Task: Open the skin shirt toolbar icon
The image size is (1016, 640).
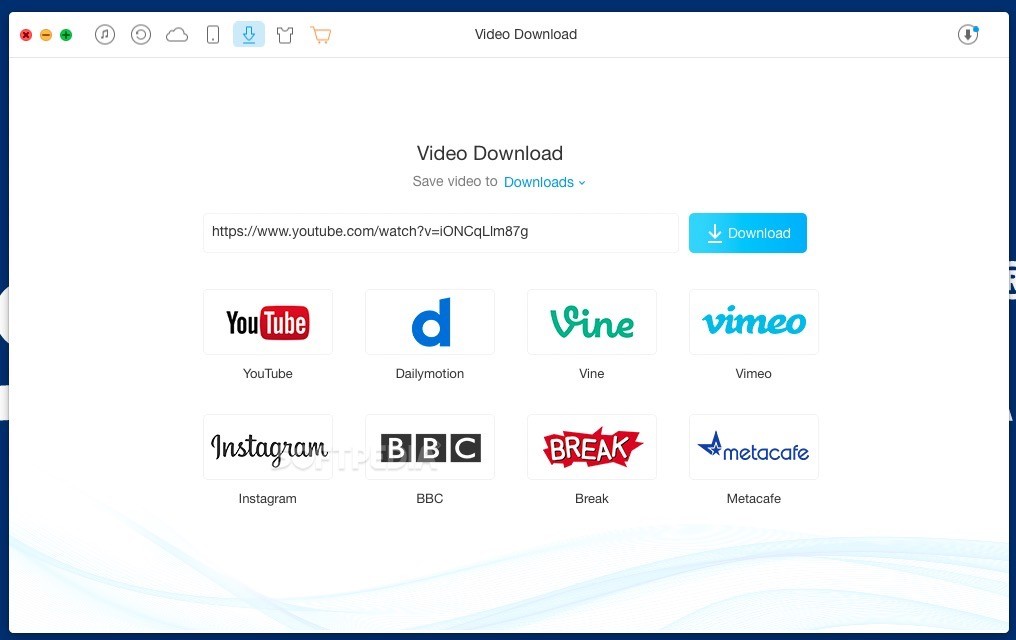Action: click(285, 35)
